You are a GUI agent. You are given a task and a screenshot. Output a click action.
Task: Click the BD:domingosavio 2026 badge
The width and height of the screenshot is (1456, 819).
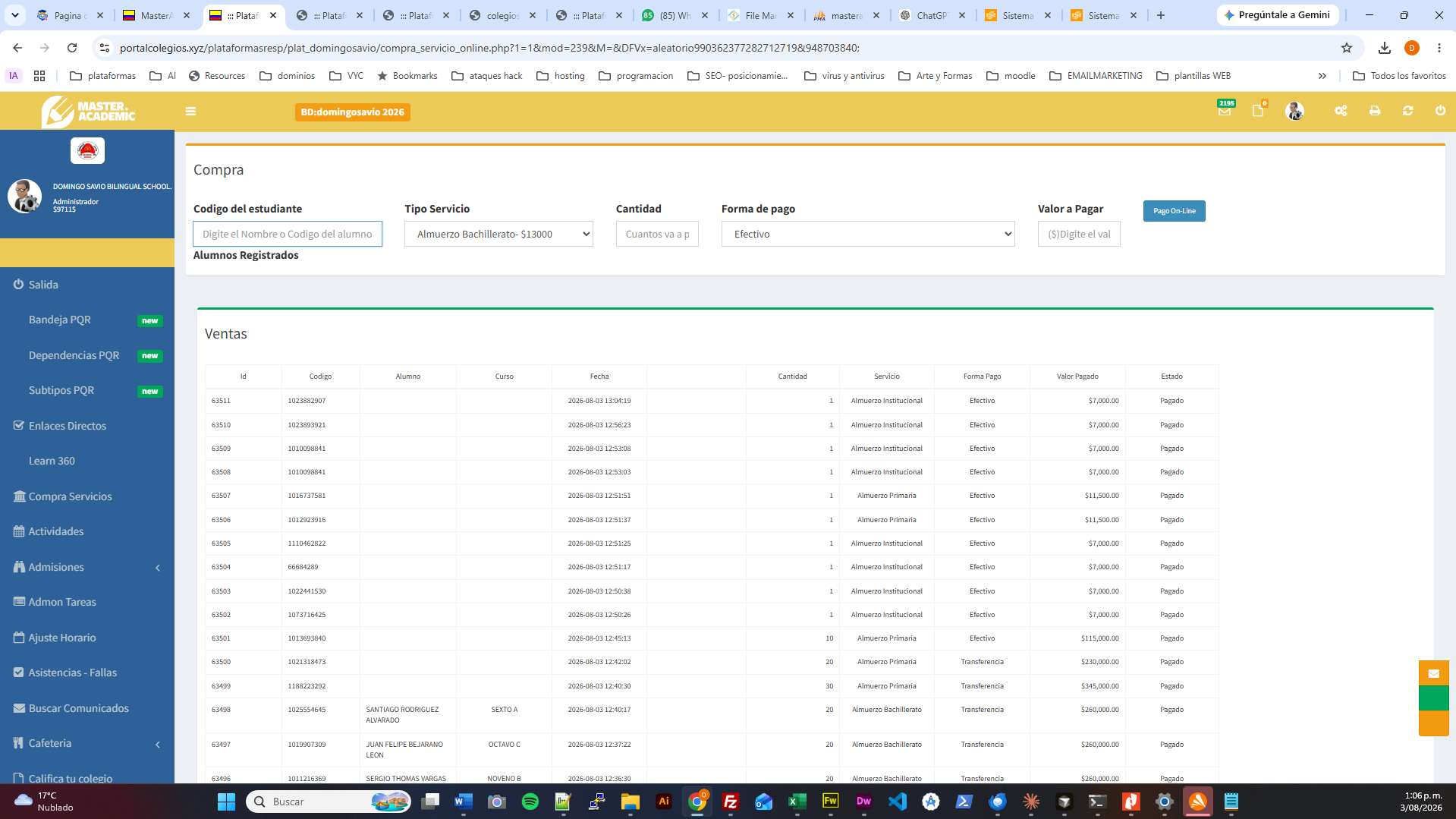352,112
